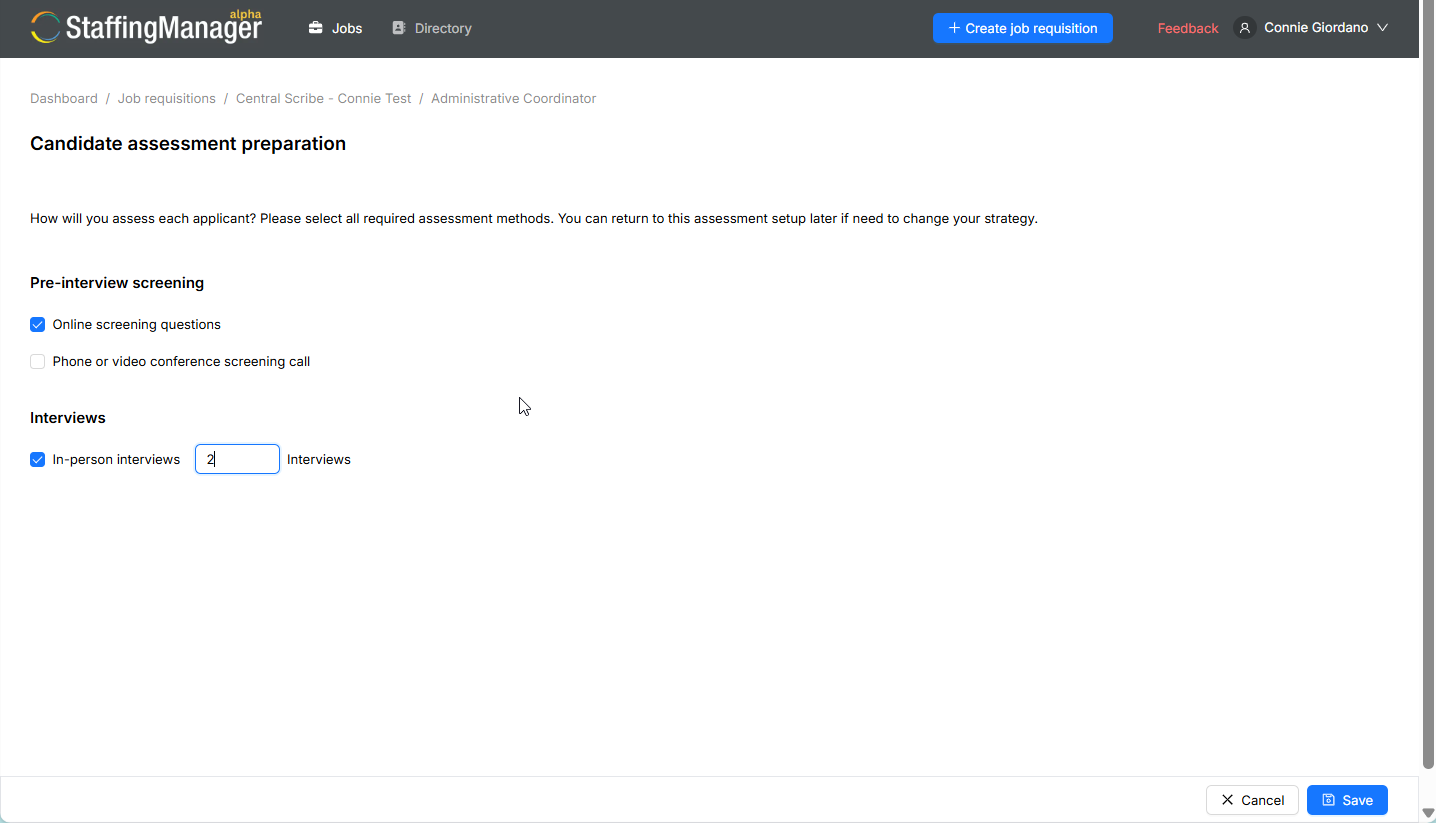Click the Interviews section heading
Screen dimensions: 1436x823
[x=68, y=418]
